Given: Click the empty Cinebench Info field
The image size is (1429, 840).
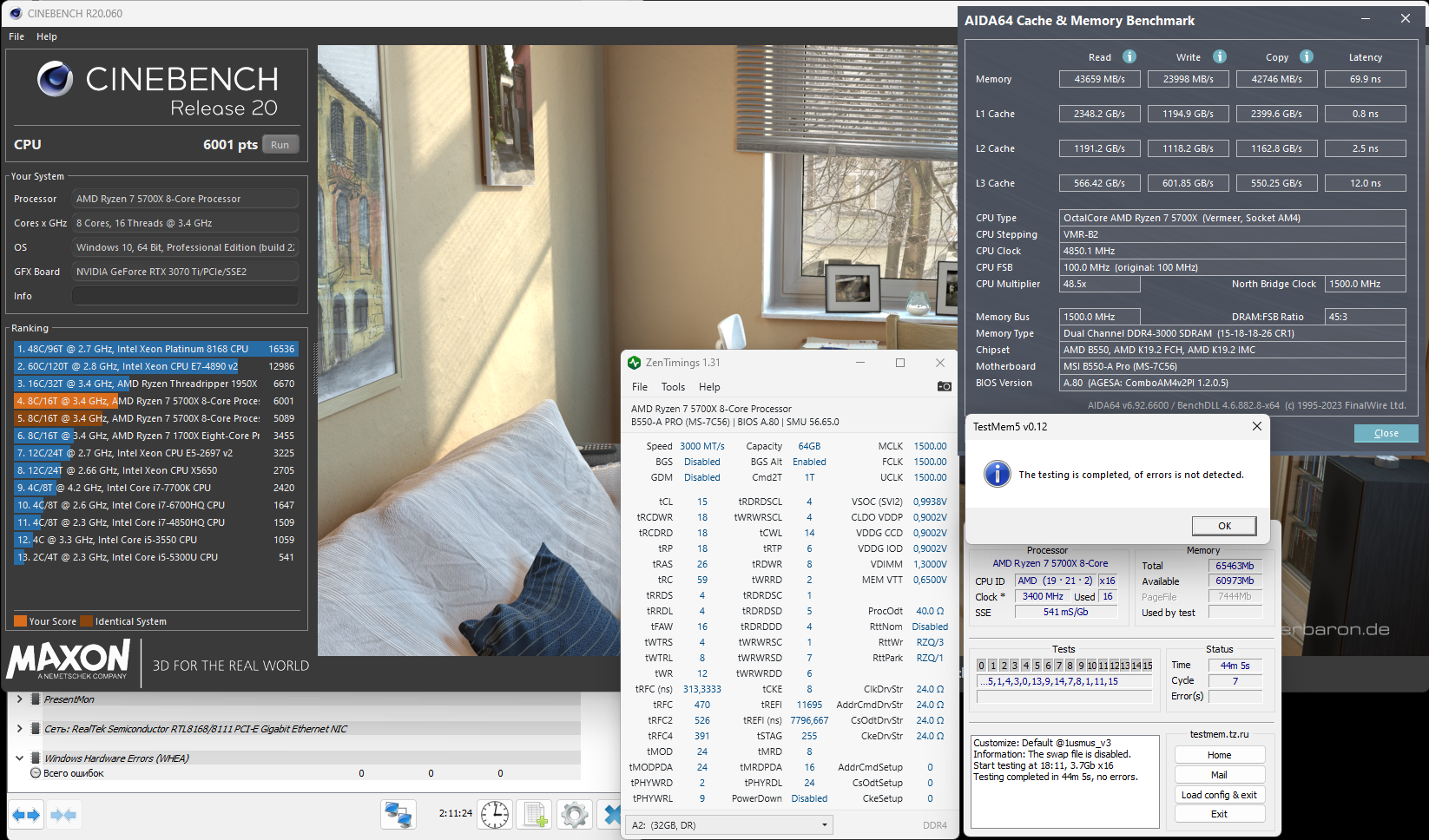Looking at the screenshot, I should [185, 296].
